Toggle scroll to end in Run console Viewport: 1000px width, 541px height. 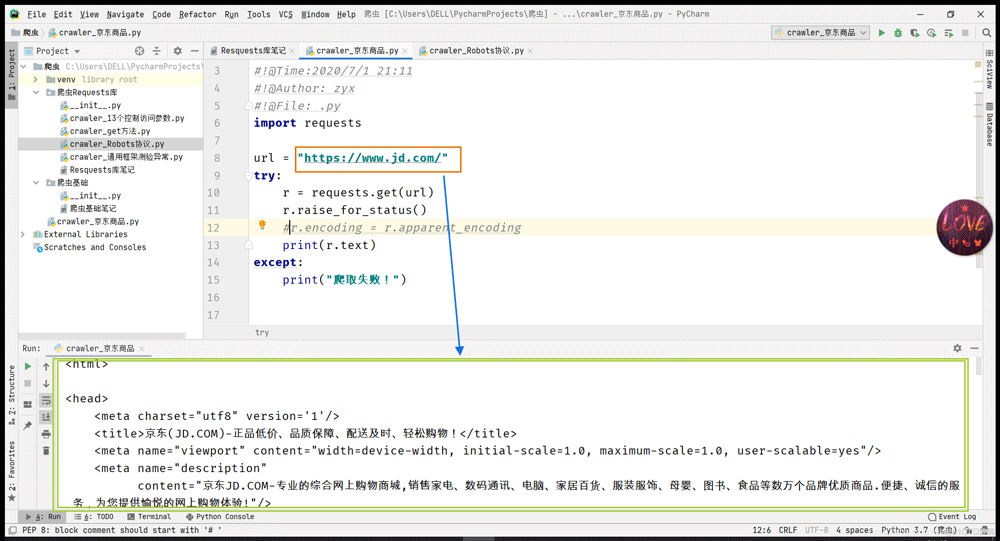(46, 417)
